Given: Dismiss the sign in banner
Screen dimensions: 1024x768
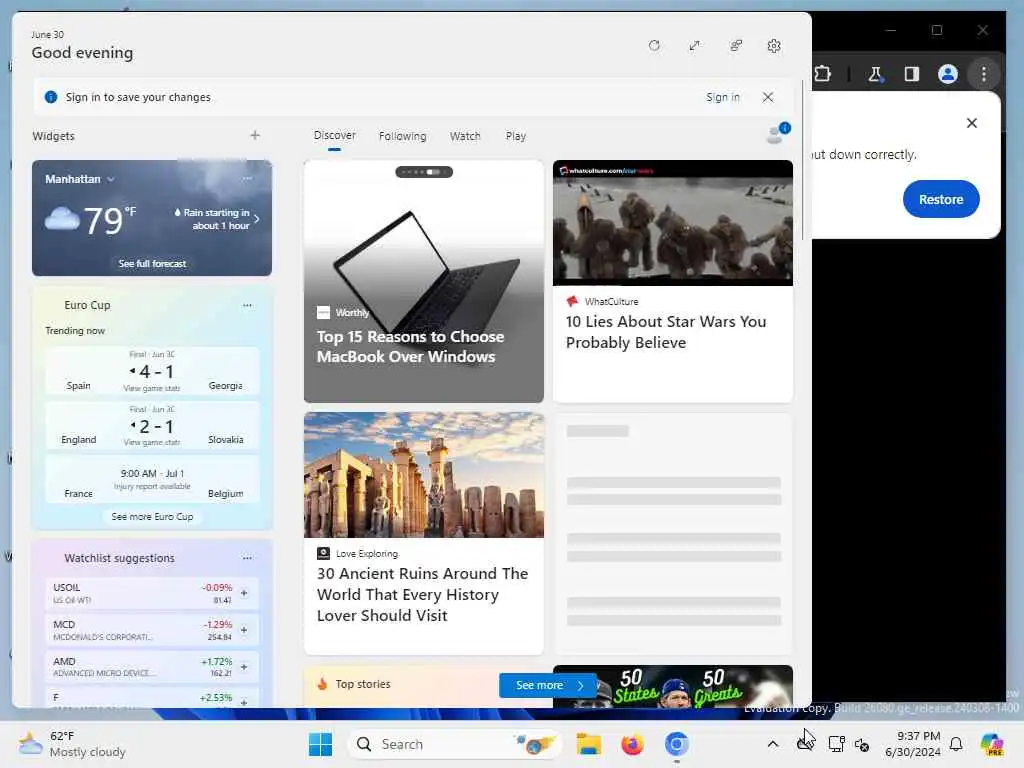Looking at the screenshot, I should coord(768,97).
